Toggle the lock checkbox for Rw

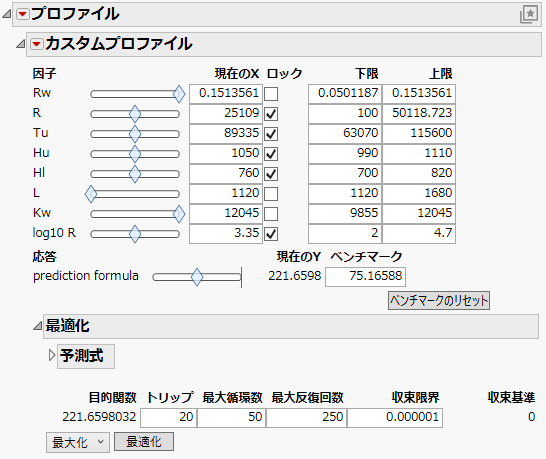[x=271, y=94]
